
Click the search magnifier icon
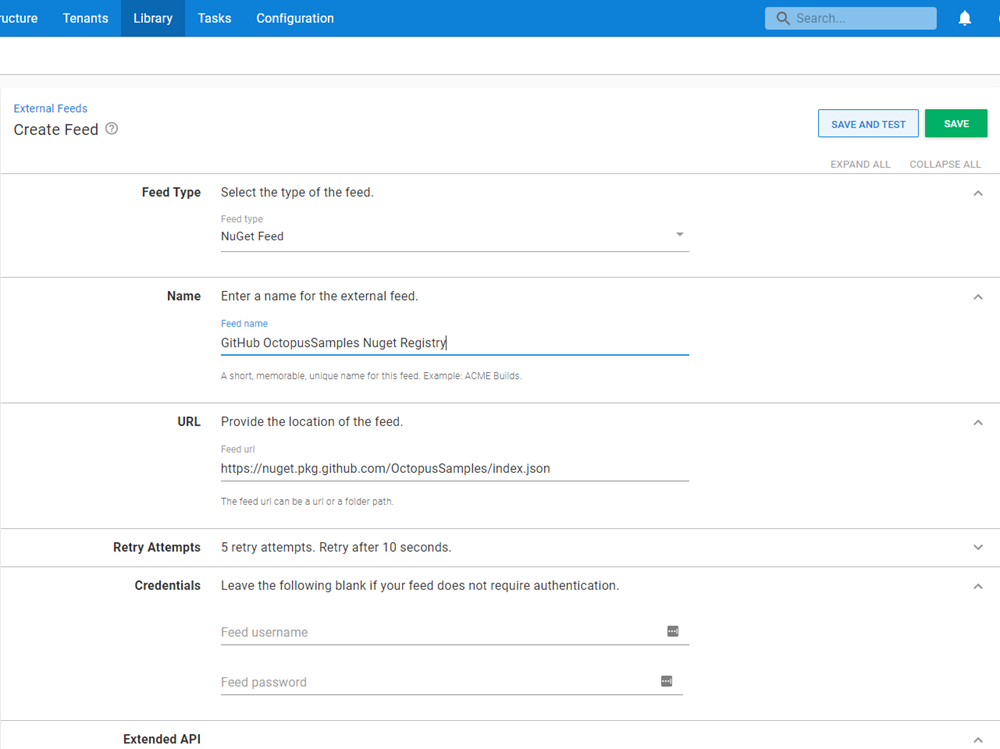pos(782,18)
